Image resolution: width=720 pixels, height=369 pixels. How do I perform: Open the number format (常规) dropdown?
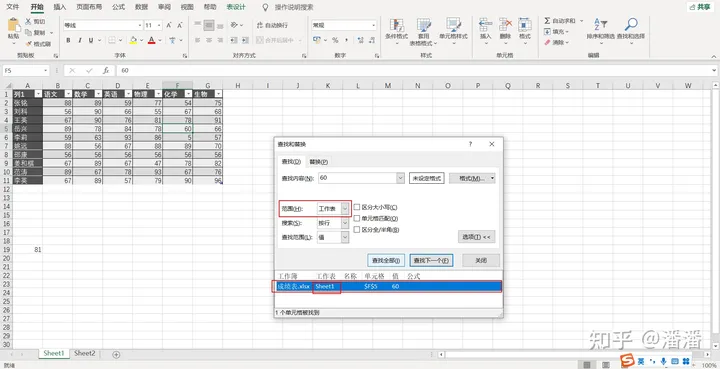(x=374, y=25)
